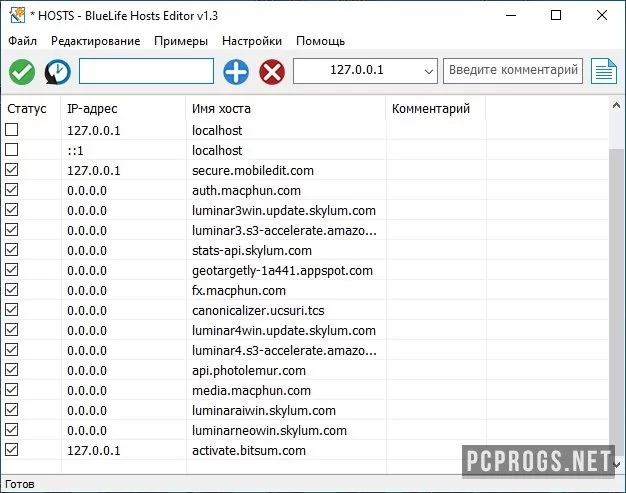
Task: Uncheck luminar3win.update.skylum.com entry
Action: (12, 210)
